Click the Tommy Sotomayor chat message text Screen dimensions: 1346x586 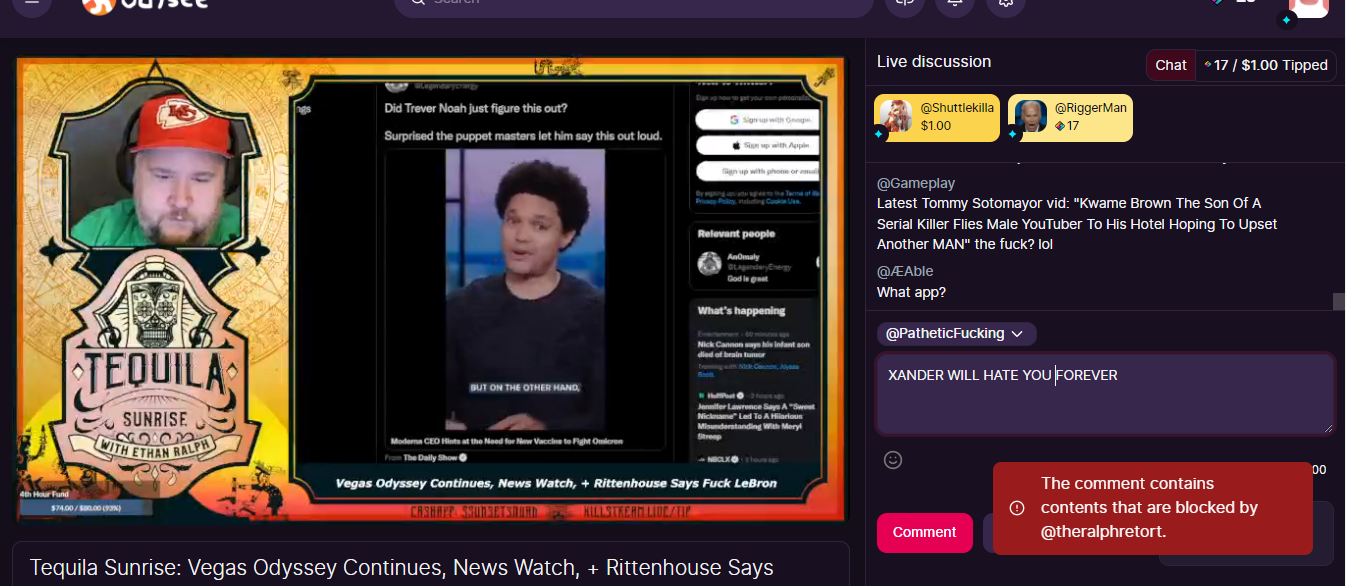coord(1077,224)
